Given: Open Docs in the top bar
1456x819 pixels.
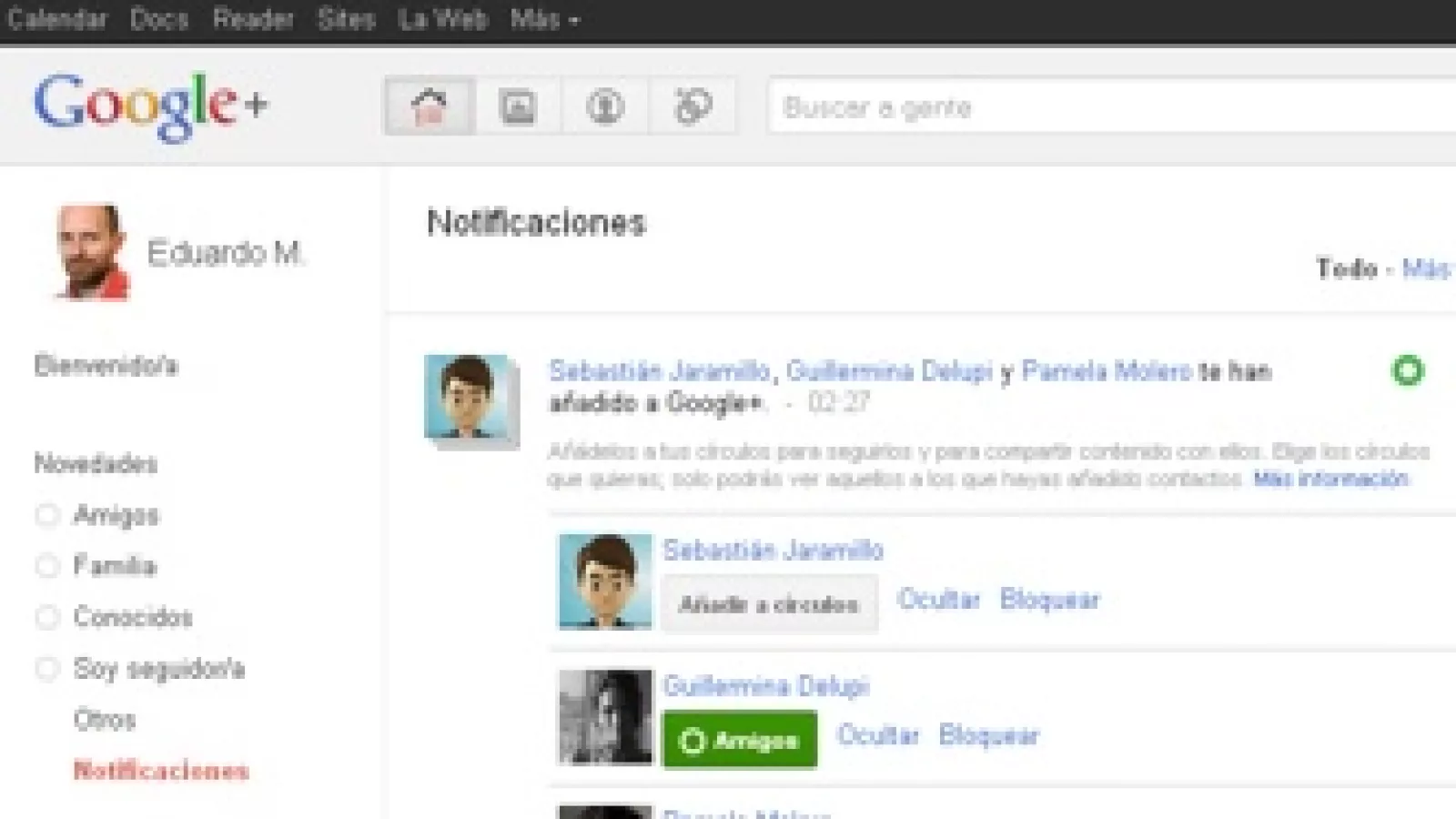Looking at the screenshot, I should click(158, 19).
